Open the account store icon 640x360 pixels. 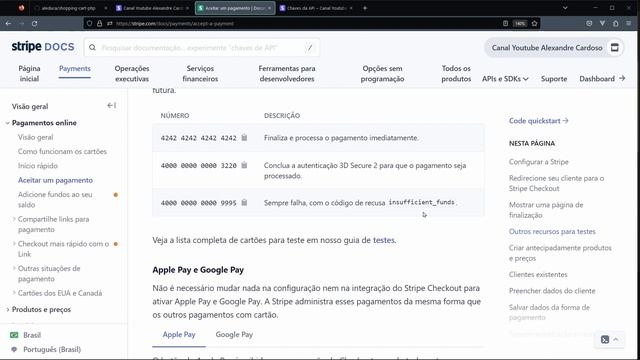614,48
